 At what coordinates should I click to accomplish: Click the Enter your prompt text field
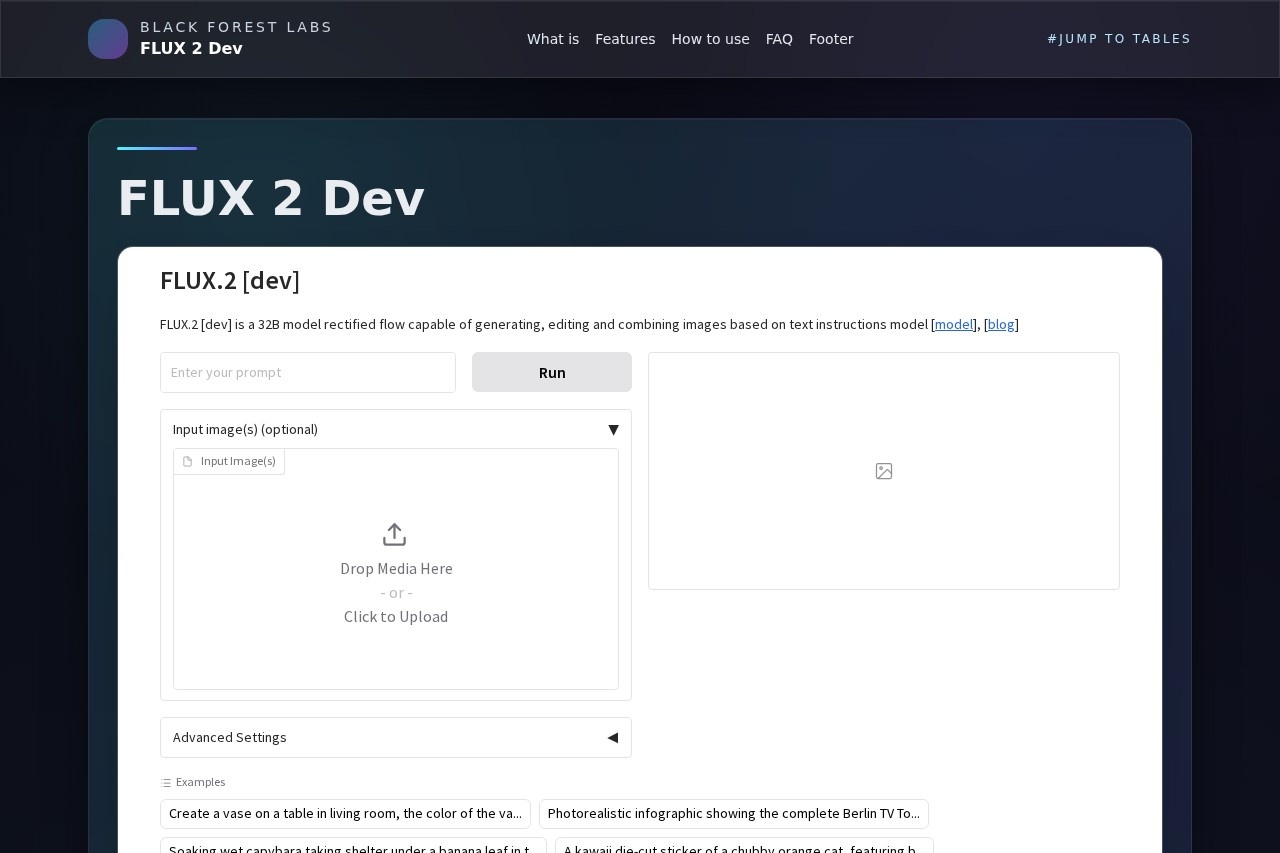[x=308, y=372]
